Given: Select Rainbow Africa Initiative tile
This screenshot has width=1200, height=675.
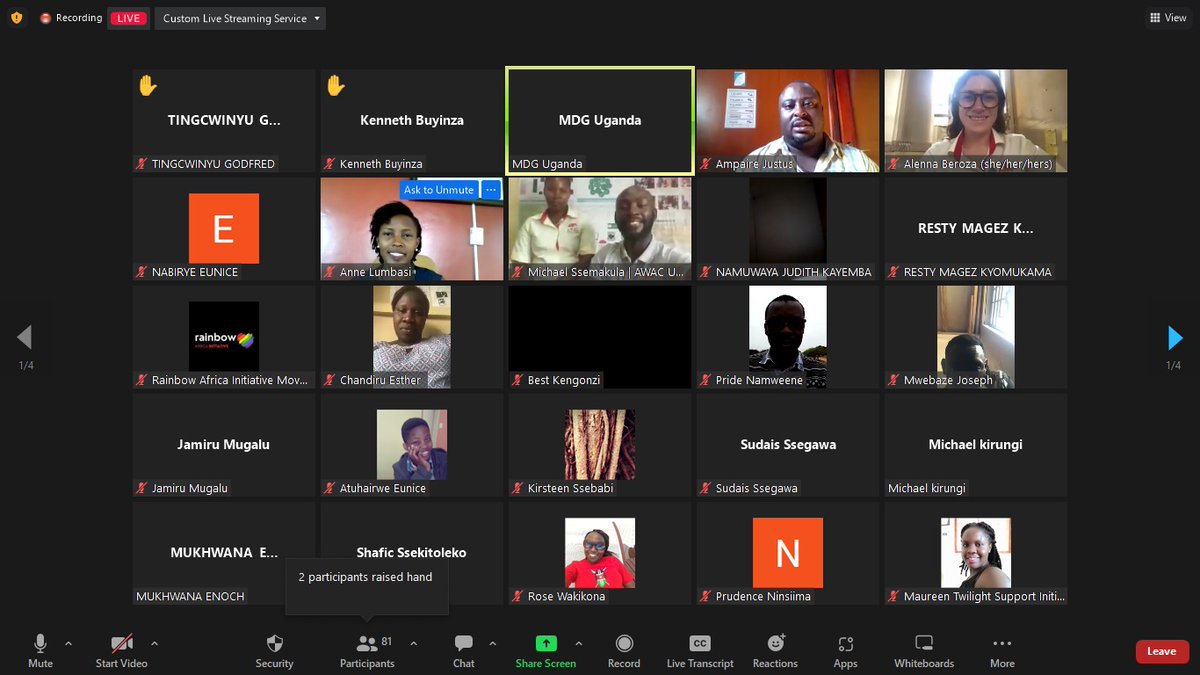Looking at the screenshot, I should click(x=224, y=337).
